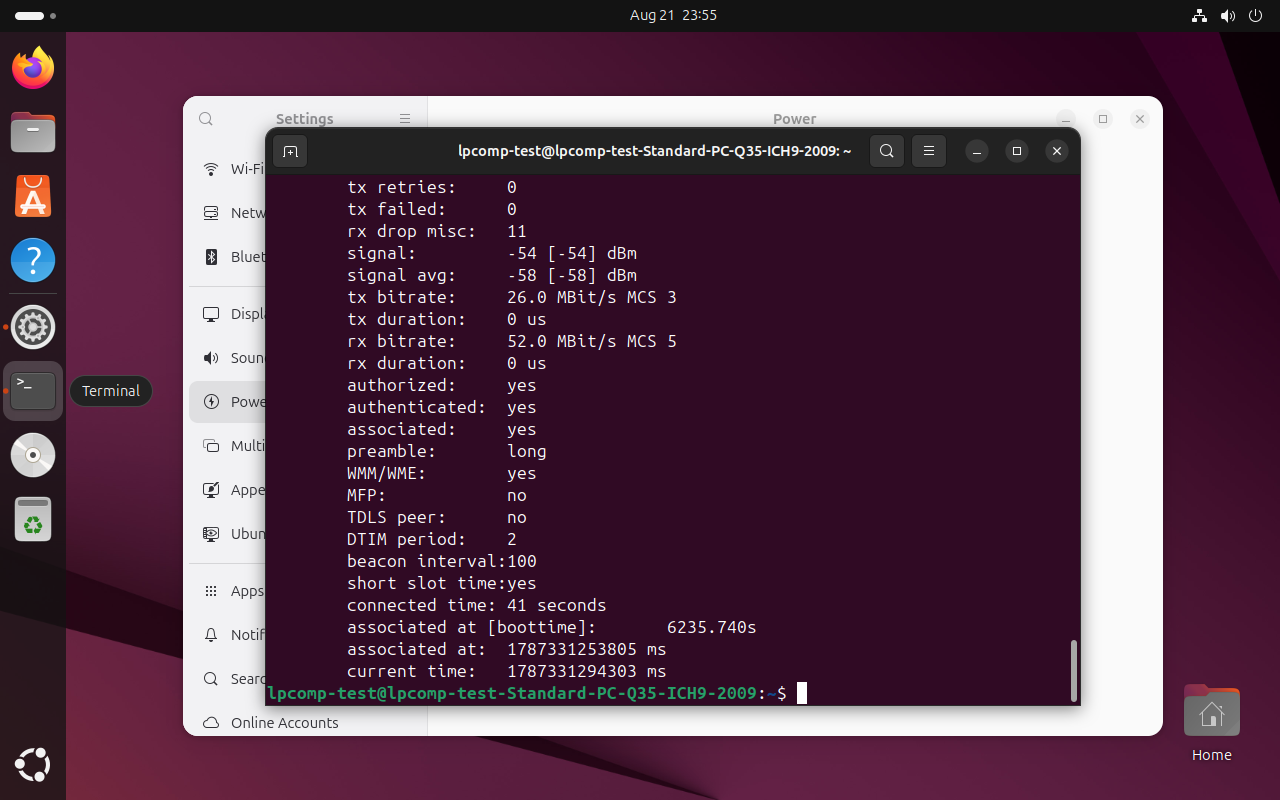Screen dimensions: 1280x800
Task: Open the disc drive icon in dock
Action: click(33, 455)
